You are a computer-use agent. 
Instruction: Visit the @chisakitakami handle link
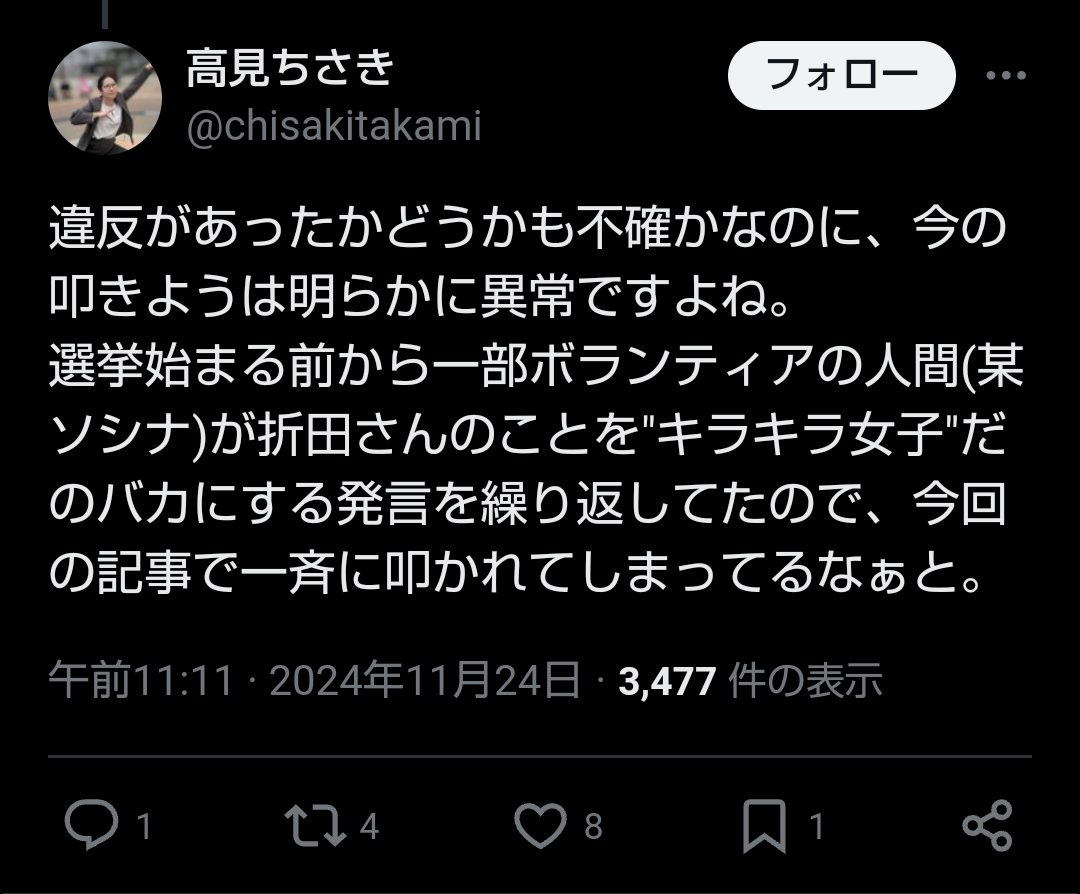[334, 127]
